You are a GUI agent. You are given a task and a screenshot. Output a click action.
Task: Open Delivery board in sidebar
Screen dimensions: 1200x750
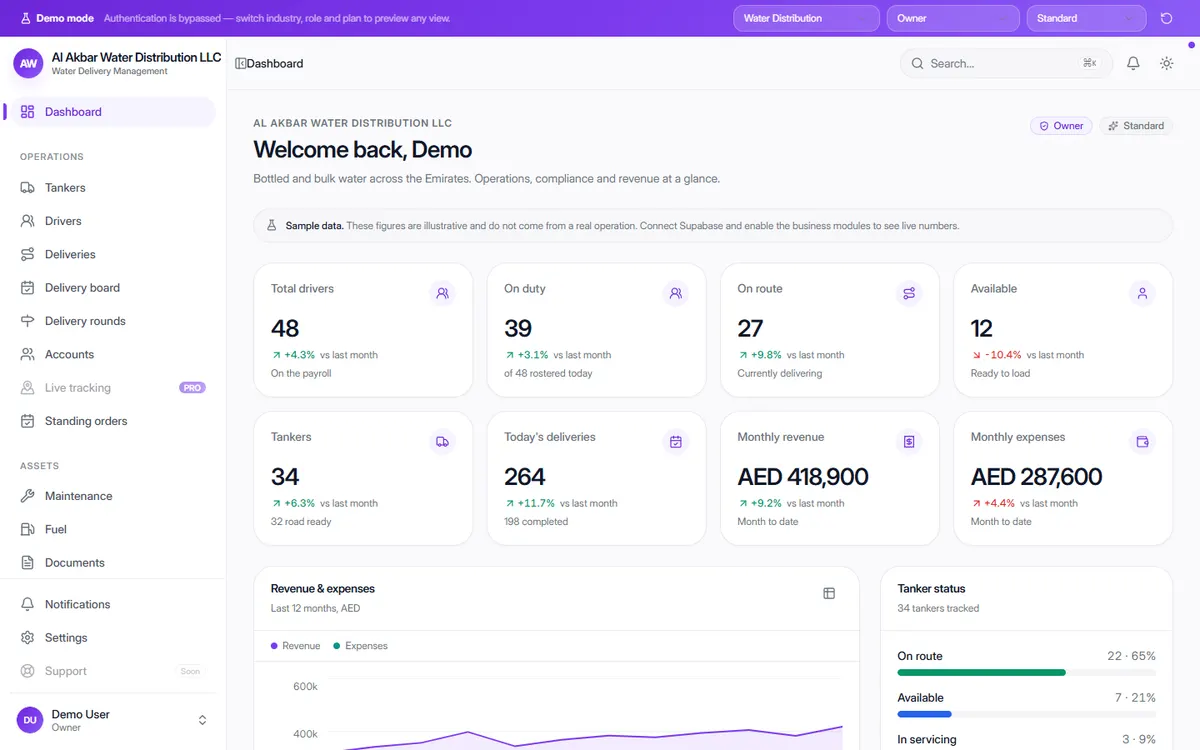[x=110, y=288]
